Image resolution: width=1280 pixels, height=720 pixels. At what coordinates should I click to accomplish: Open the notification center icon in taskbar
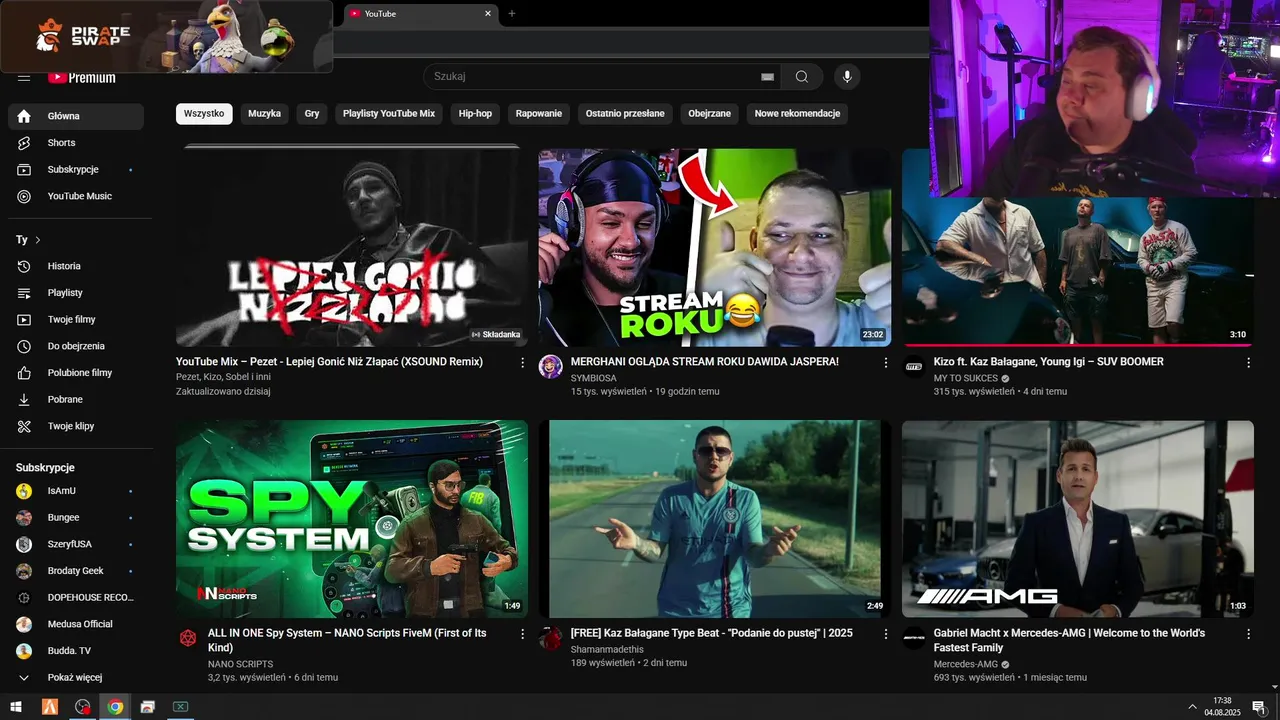click(x=1259, y=707)
